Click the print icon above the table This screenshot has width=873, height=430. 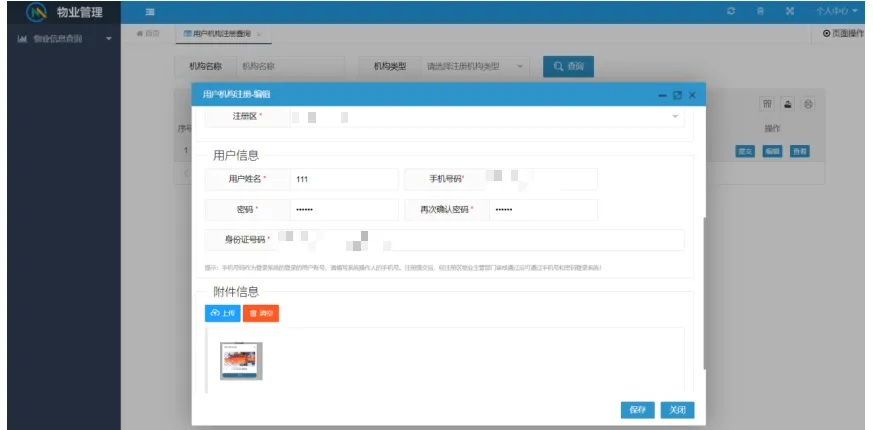(x=788, y=104)
